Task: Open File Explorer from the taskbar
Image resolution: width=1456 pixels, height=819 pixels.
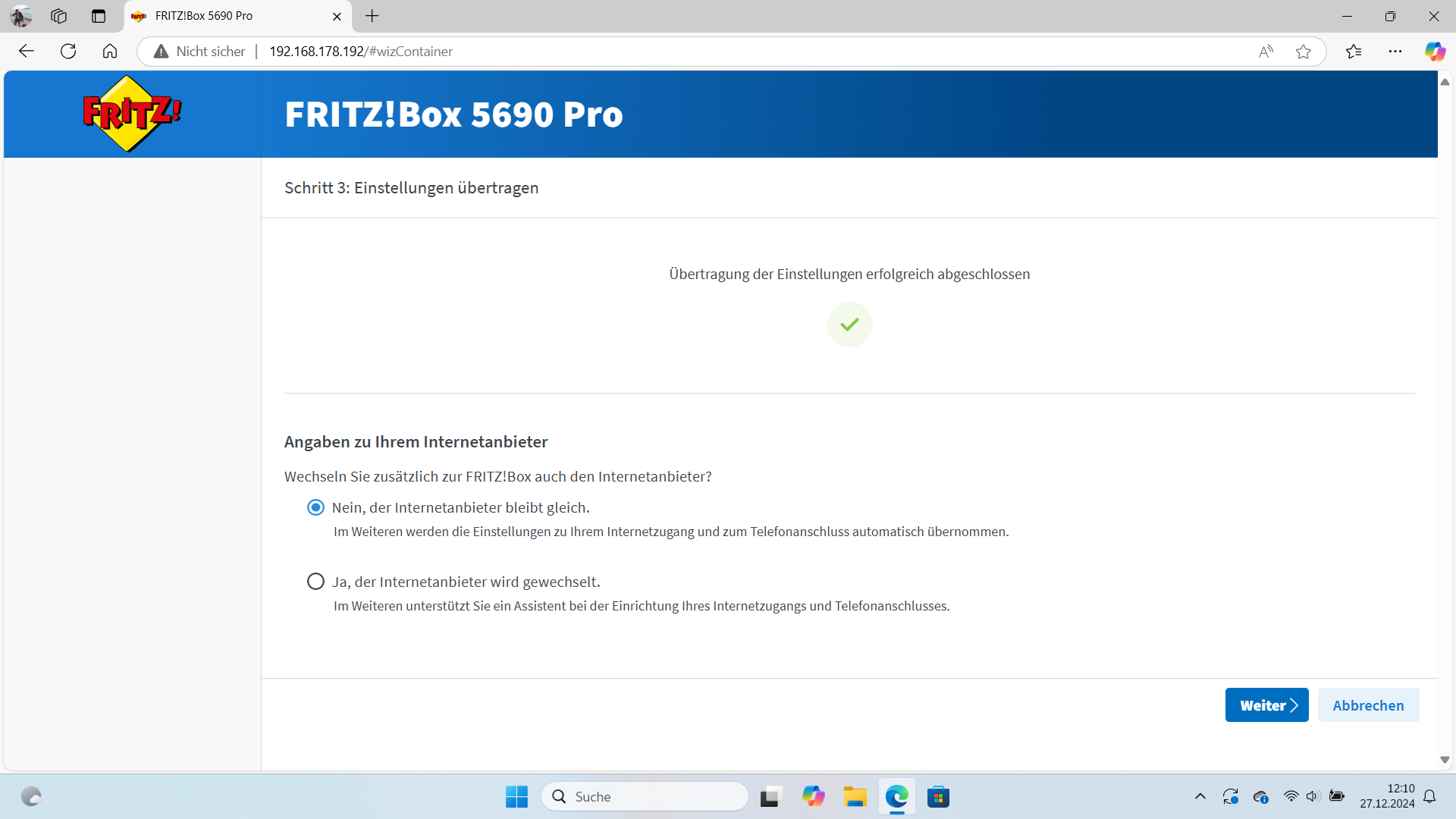Action: click(x=855, y=797)
